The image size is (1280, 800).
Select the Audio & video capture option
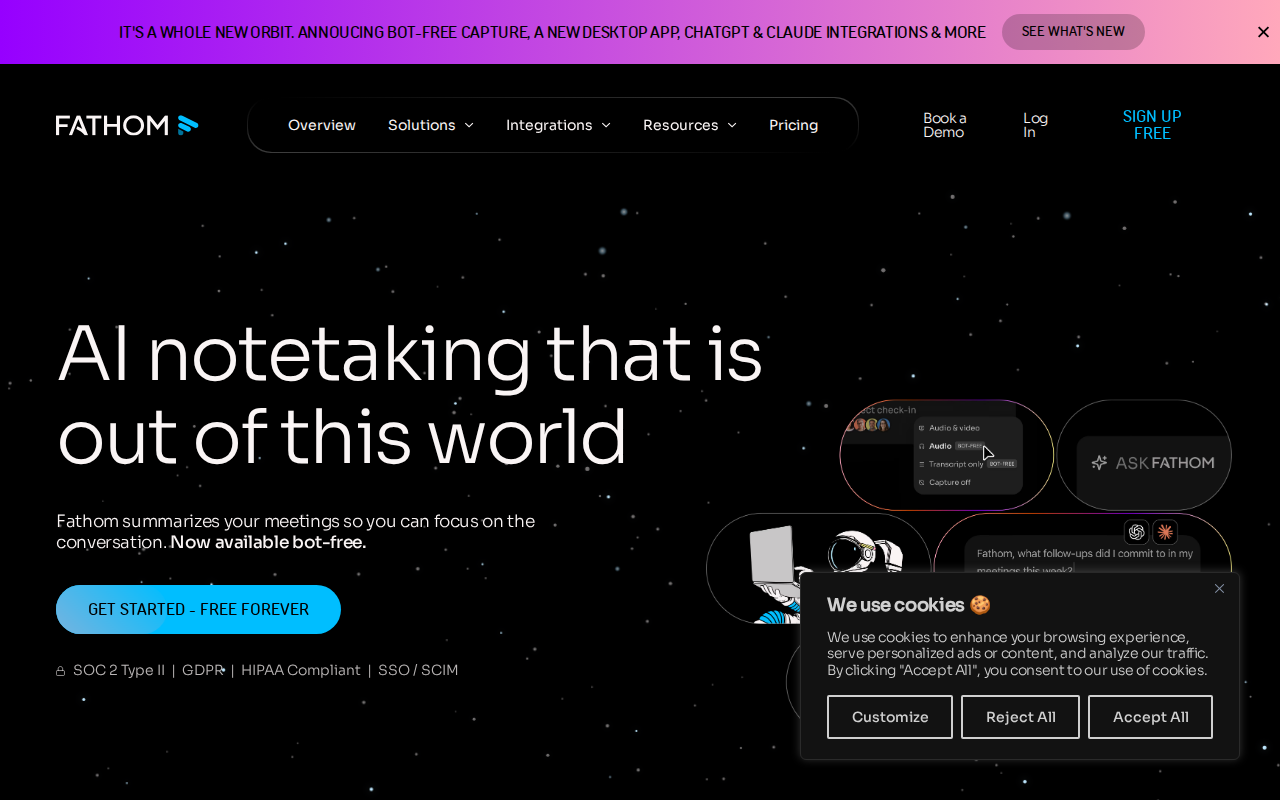pyautogui.click(x=949, y=428)
